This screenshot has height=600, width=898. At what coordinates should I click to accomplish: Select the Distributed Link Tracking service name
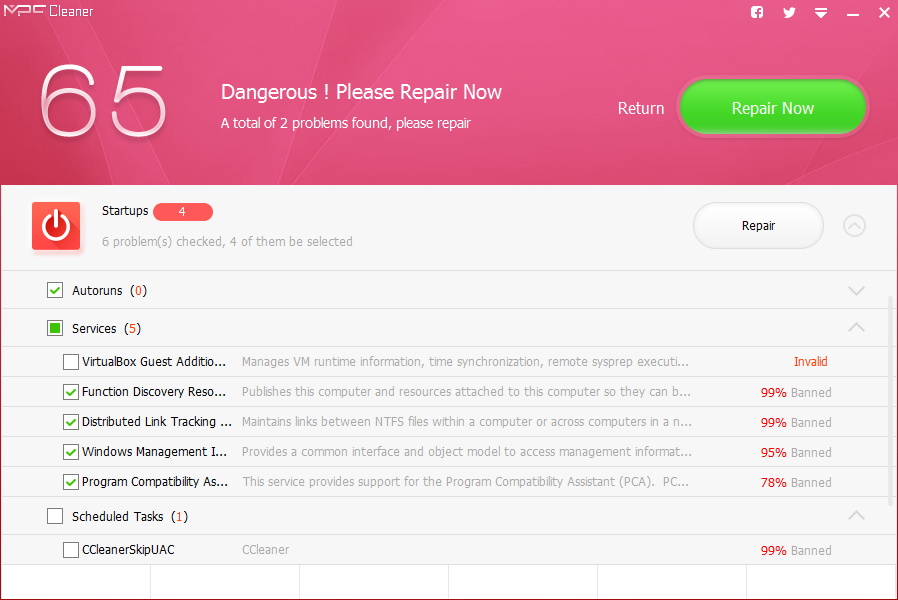tap(156, 422)
